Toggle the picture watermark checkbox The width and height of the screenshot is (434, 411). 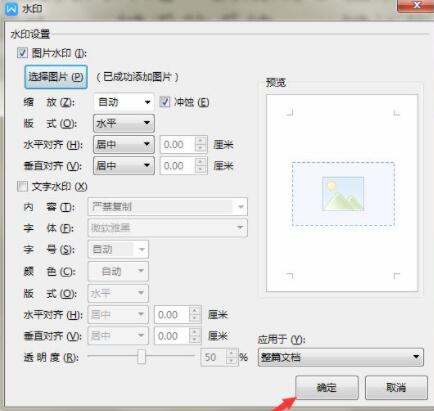pyautogui.click(x=22, y=53)
